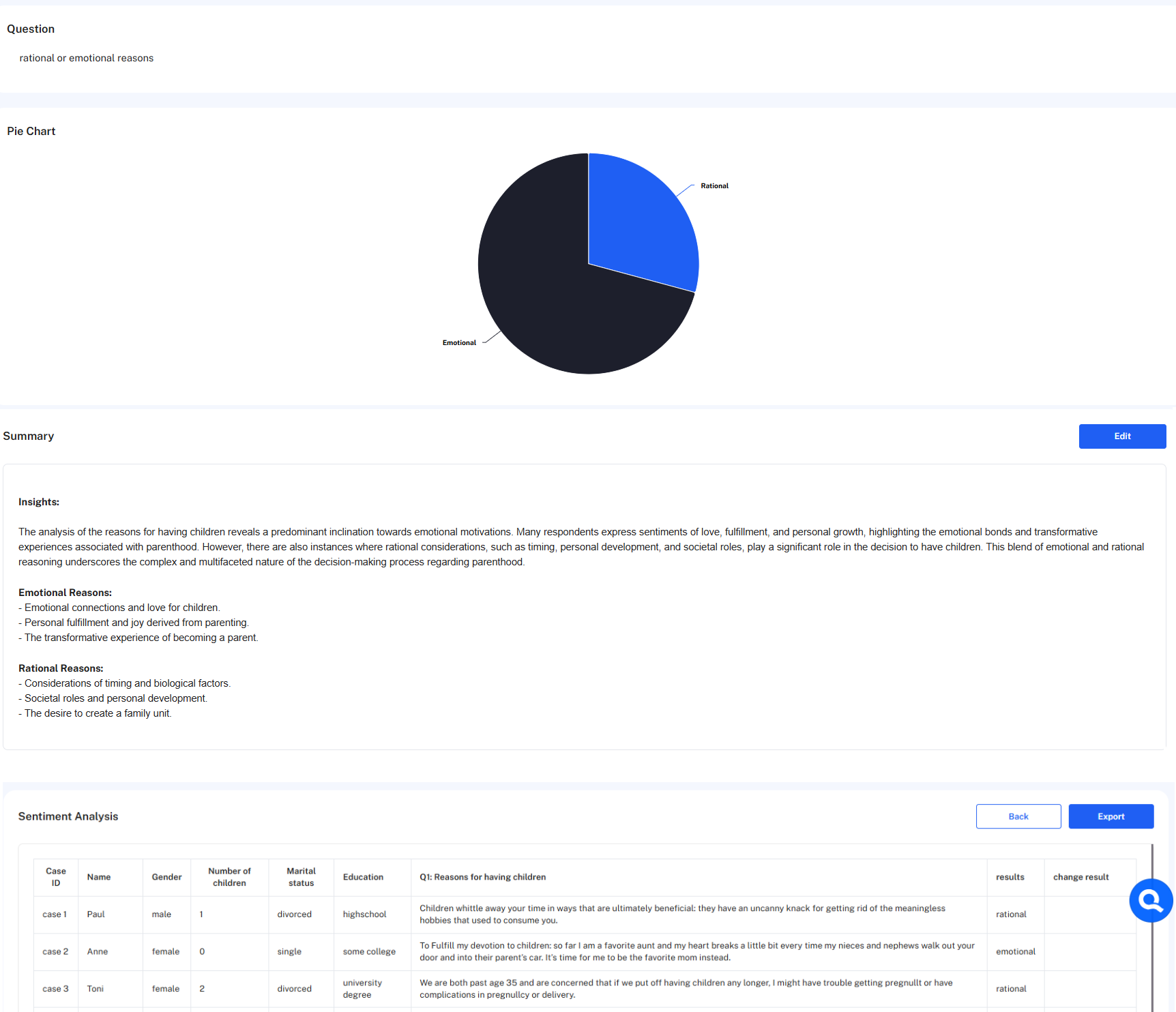Click the Emotional pie label
1176x1012 pixels.
pos(459,343)
